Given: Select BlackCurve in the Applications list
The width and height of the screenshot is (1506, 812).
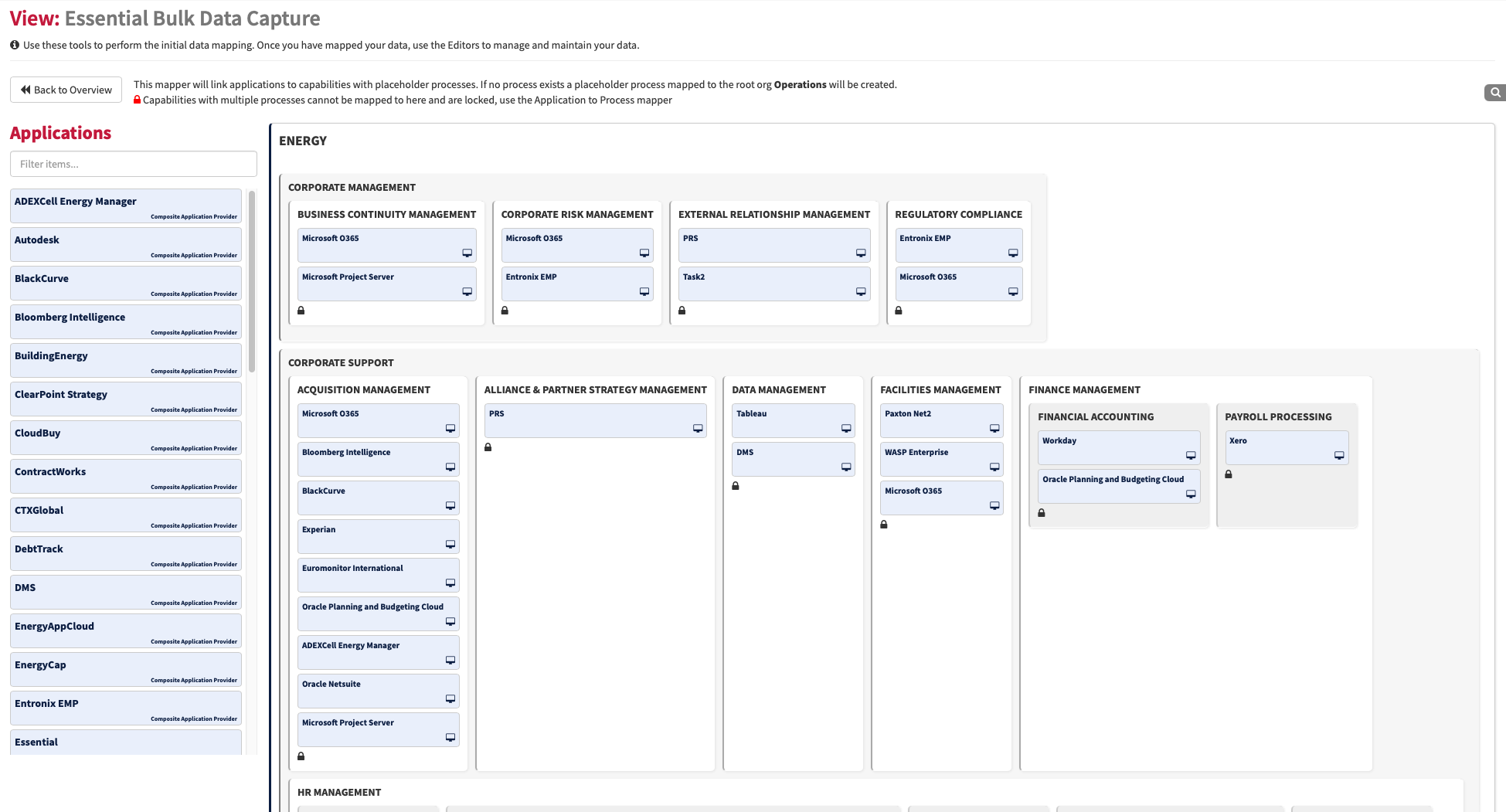Looking at the screenshot, I should click(x=126, y=284).
